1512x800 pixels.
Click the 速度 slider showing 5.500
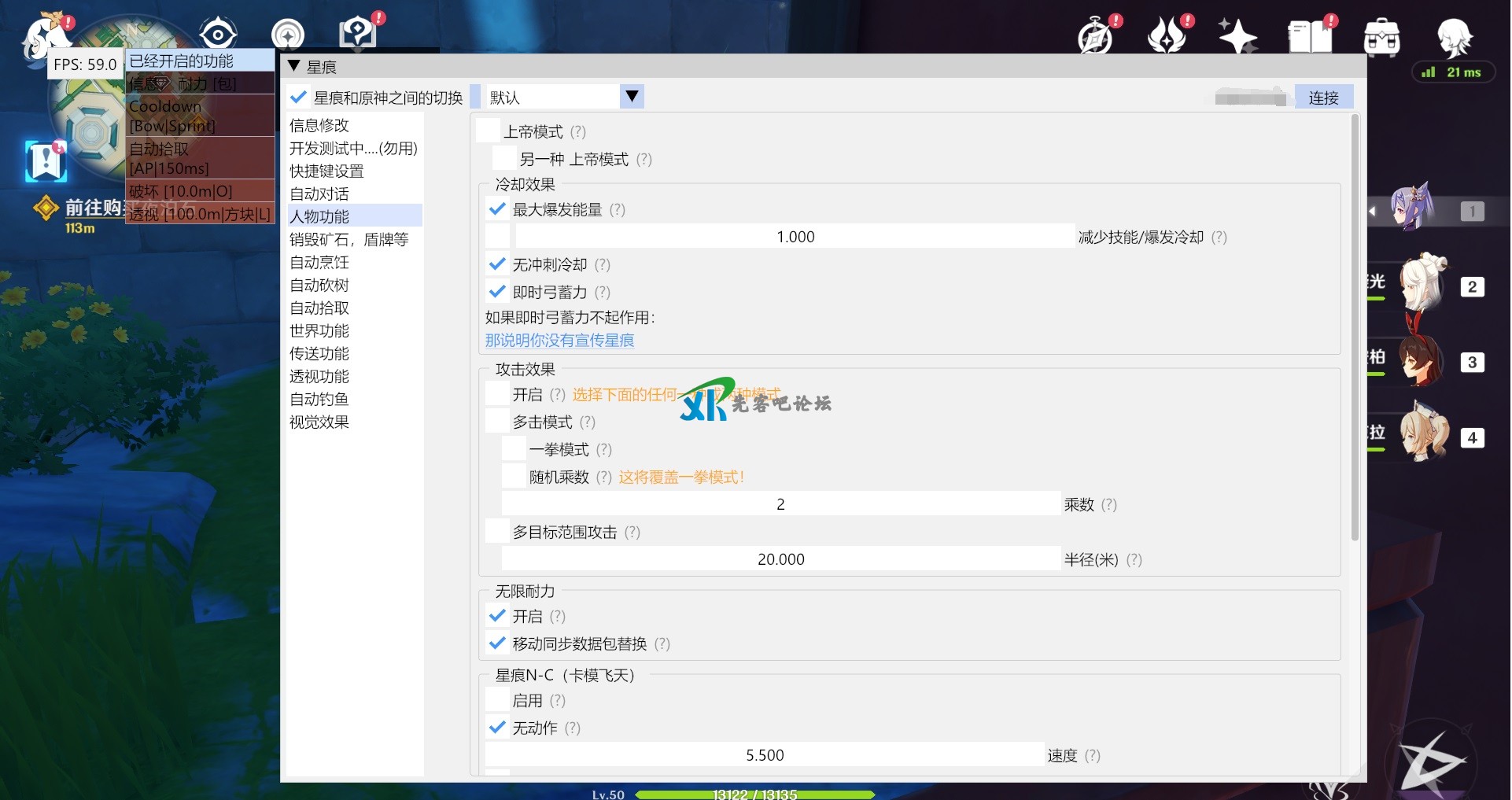(x=764, y=755)
